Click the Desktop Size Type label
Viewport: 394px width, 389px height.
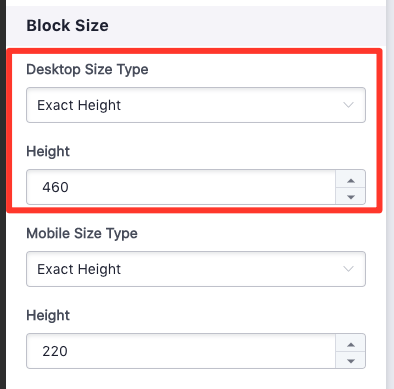pos(87,70)
